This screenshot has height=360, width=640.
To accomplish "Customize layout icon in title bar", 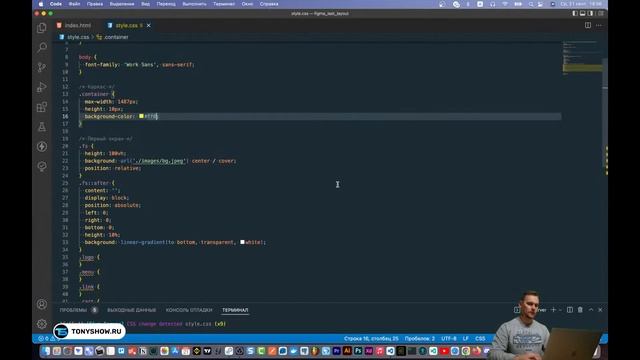I will [x=600, y=13].
